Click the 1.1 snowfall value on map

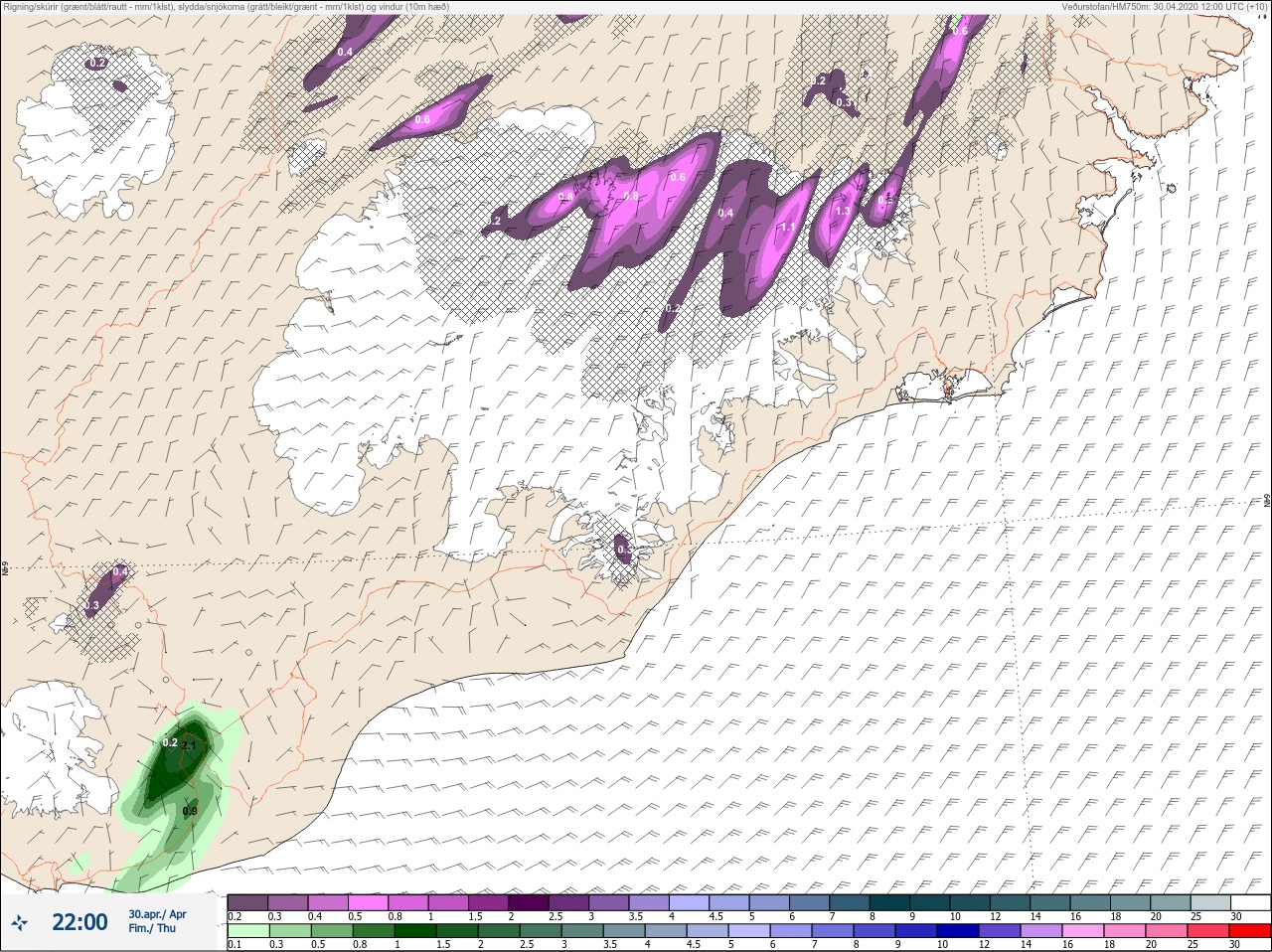(787, 228)
